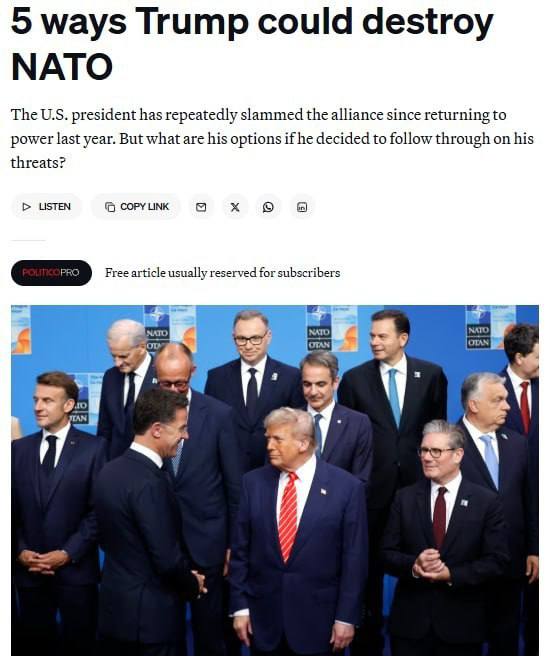Share the article via WhatsApp icon

pos(268,207)
